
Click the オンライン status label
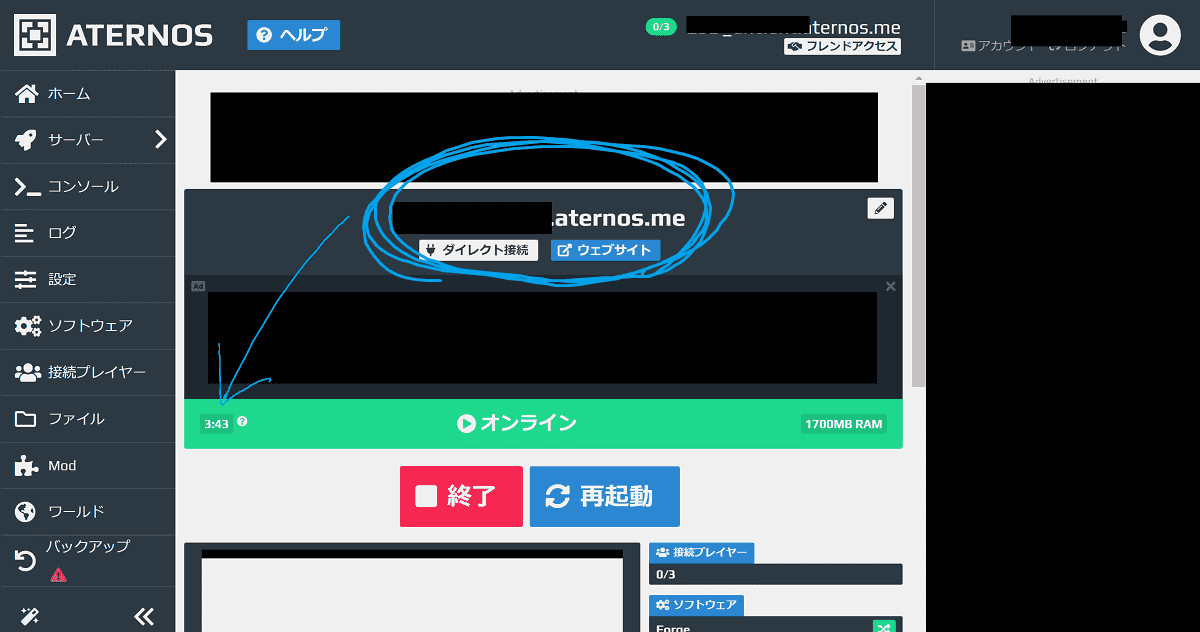tap(517, 423)
